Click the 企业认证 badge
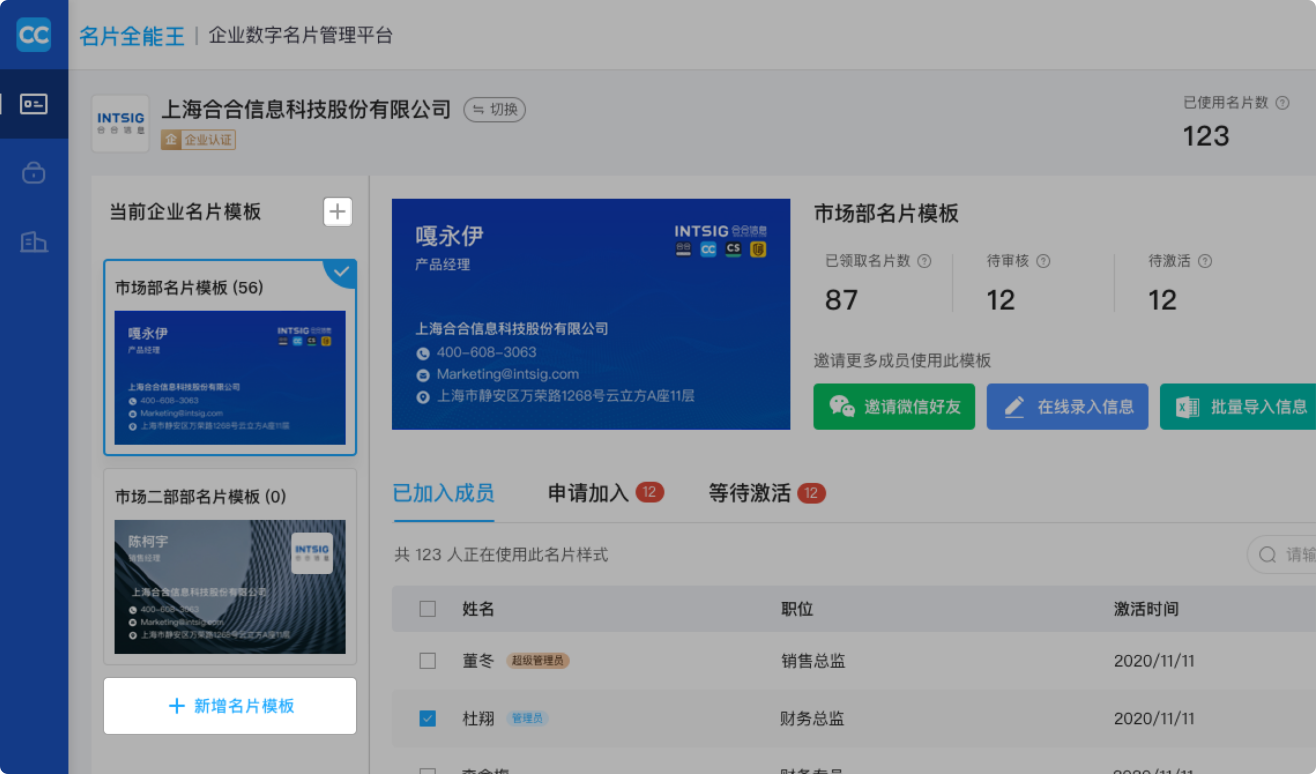This screenshot has width=1316, height=774. pyautogui.click(x=198, y=140)
